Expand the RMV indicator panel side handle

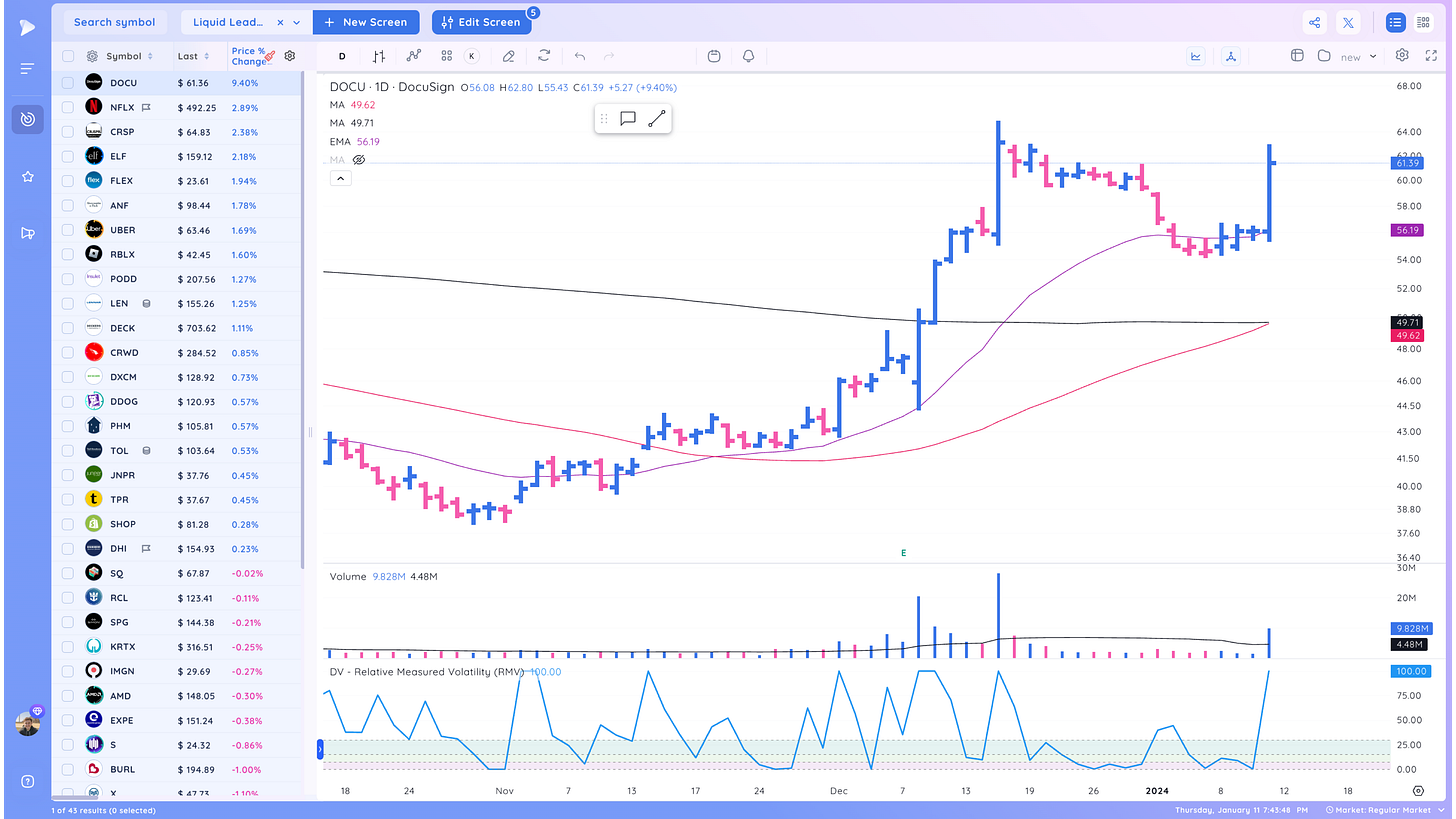pyautogui.click(x=320, y=748)
